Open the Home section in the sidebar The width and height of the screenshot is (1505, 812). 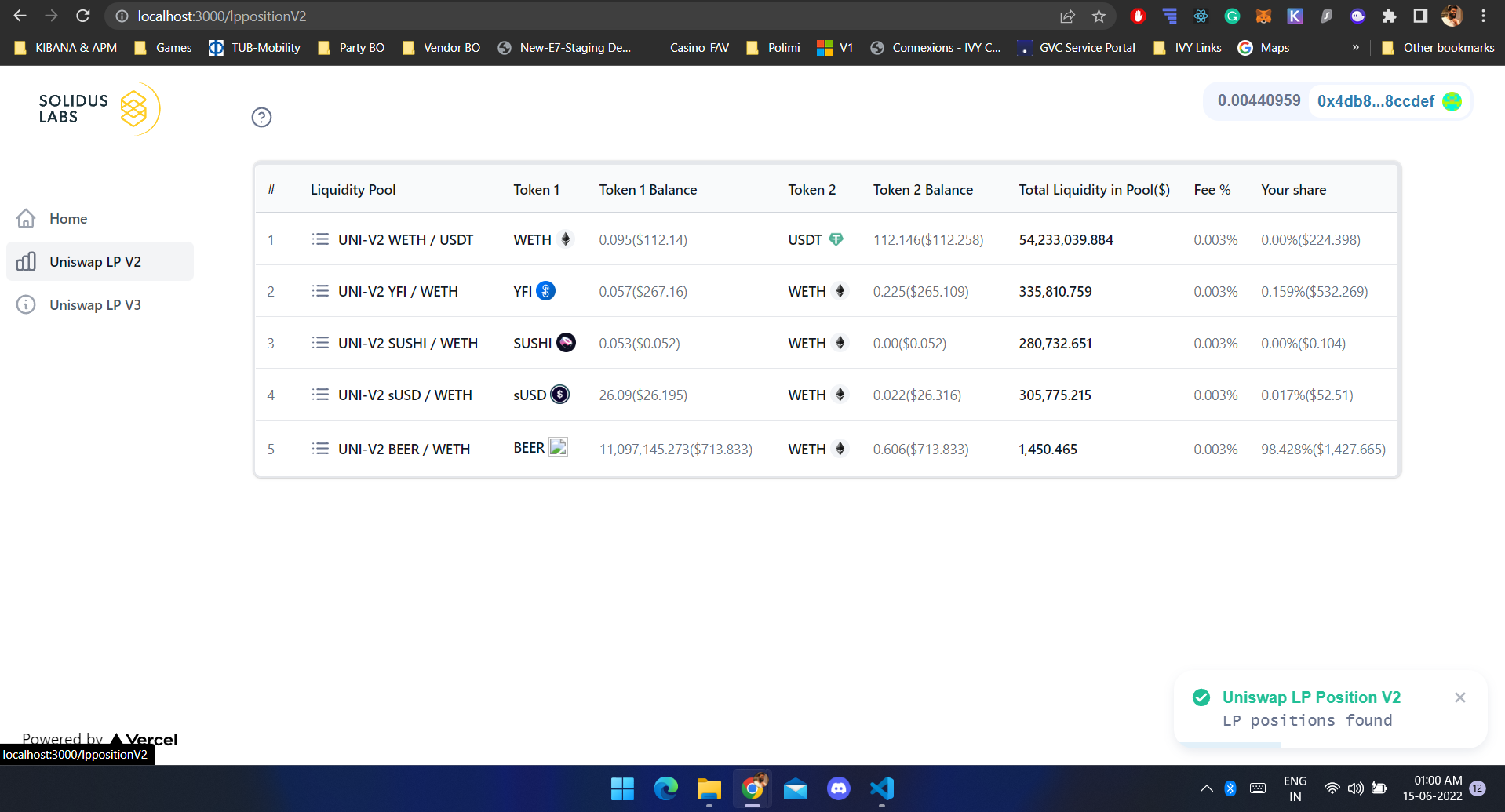click(68, 218)
